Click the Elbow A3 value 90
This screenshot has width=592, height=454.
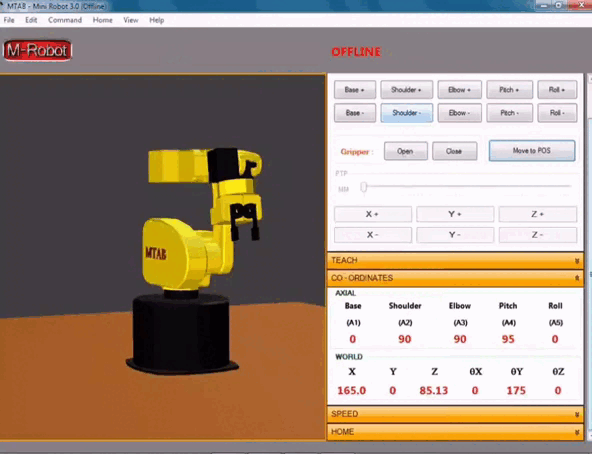click(x=459, y=339)
